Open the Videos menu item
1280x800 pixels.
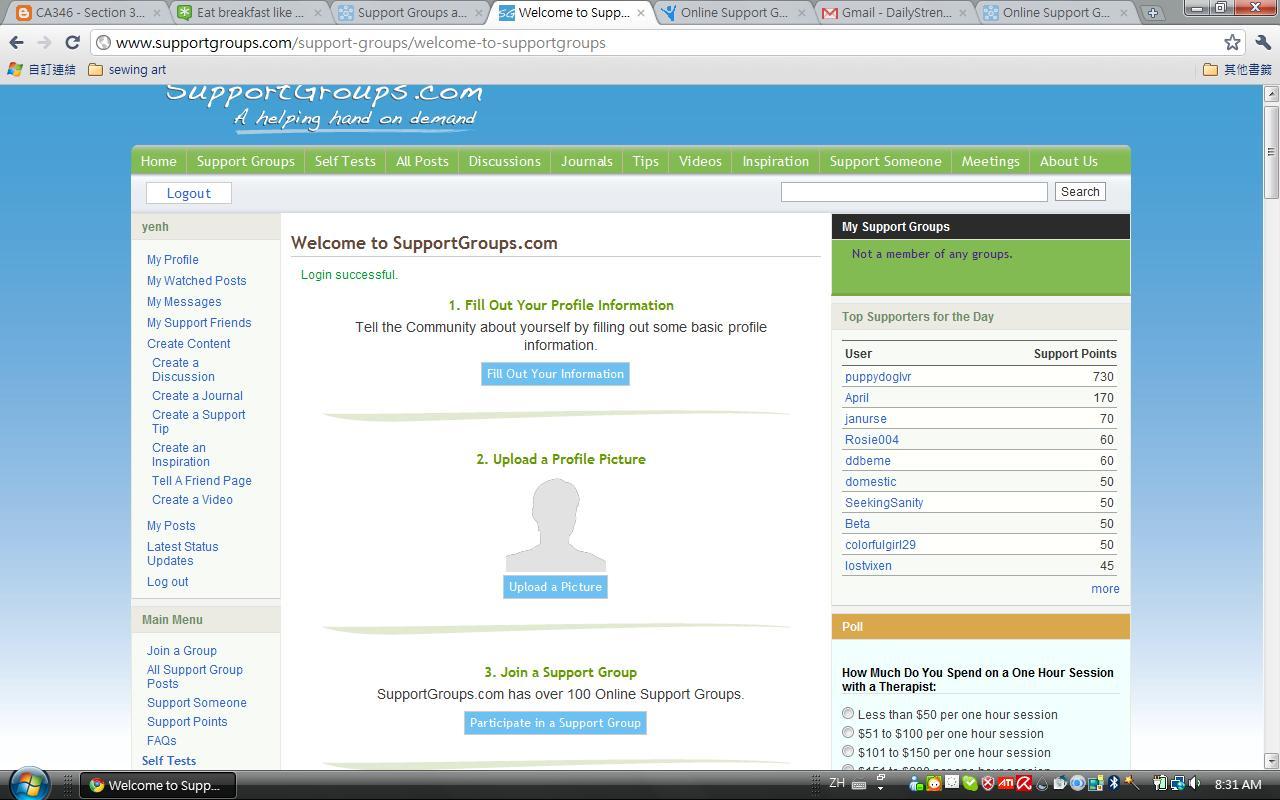click(x=700, y=161)
